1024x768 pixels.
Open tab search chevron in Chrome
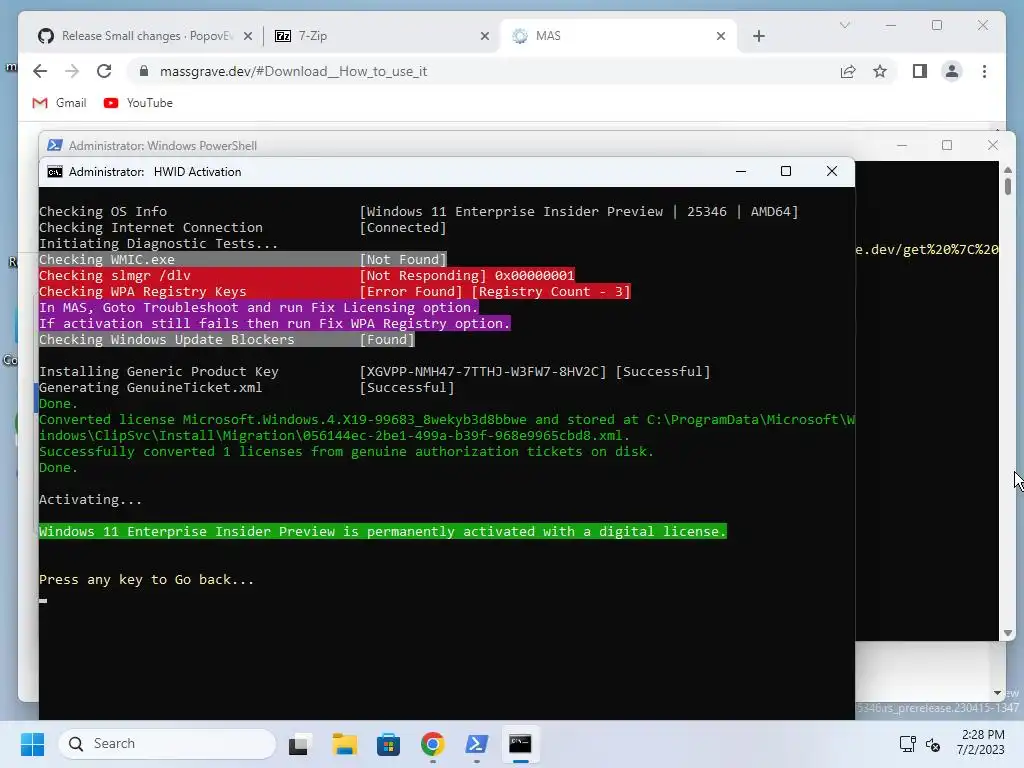pyautogui.click(x=844, y=25)
